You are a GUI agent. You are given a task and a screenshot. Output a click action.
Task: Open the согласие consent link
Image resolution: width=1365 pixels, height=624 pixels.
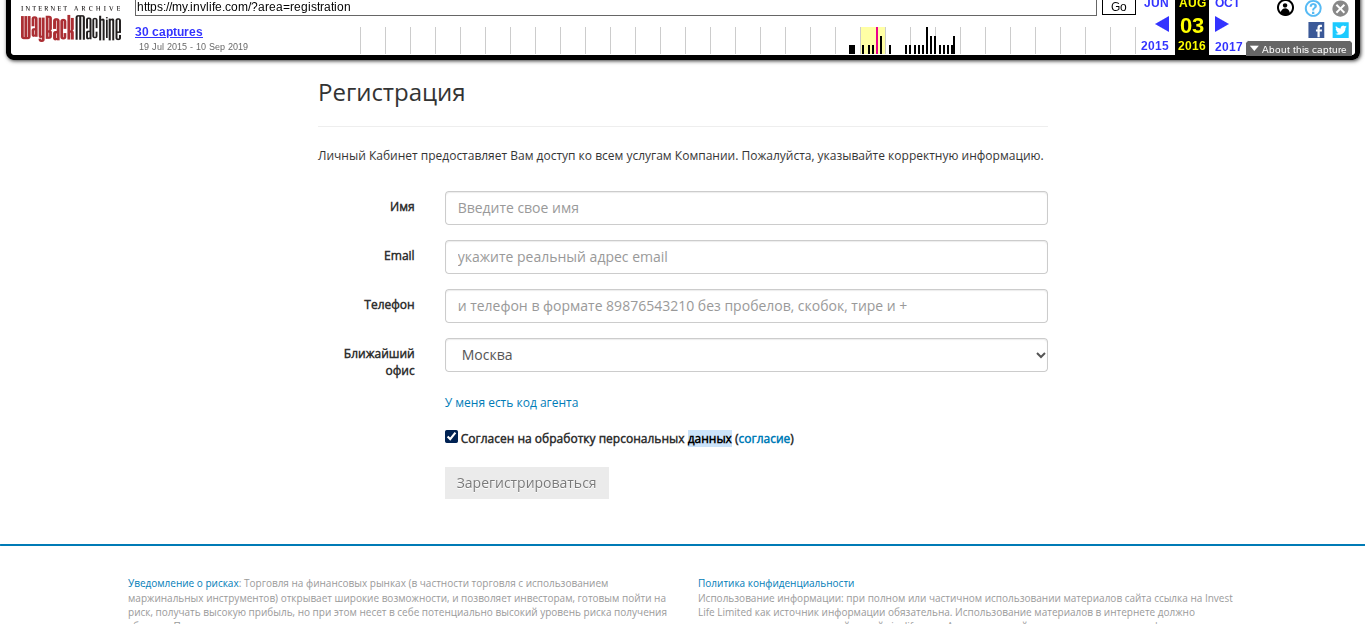point(765,439)
